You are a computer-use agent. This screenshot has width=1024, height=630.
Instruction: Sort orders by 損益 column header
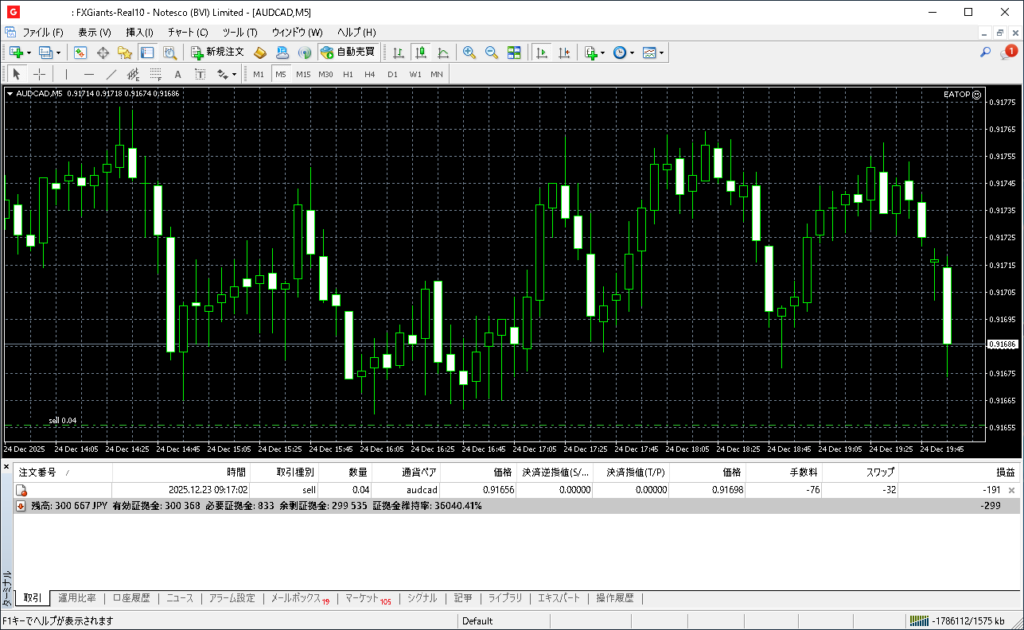pos(1004,472)
